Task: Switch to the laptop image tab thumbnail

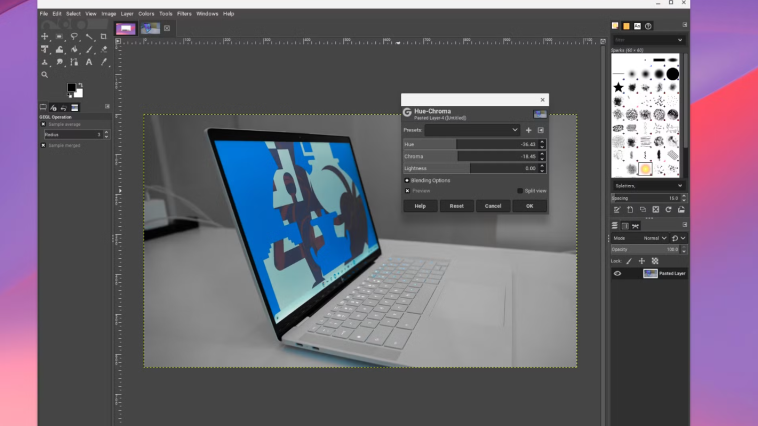Action: [150, 29]
